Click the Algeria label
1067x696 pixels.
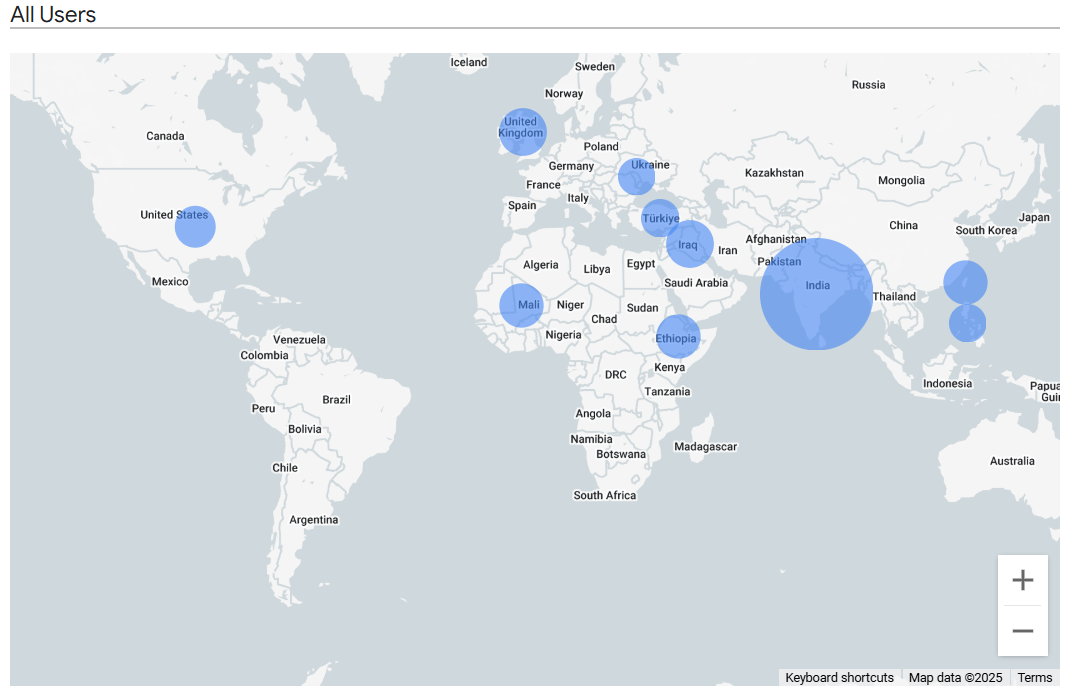[x=540, y=265]
